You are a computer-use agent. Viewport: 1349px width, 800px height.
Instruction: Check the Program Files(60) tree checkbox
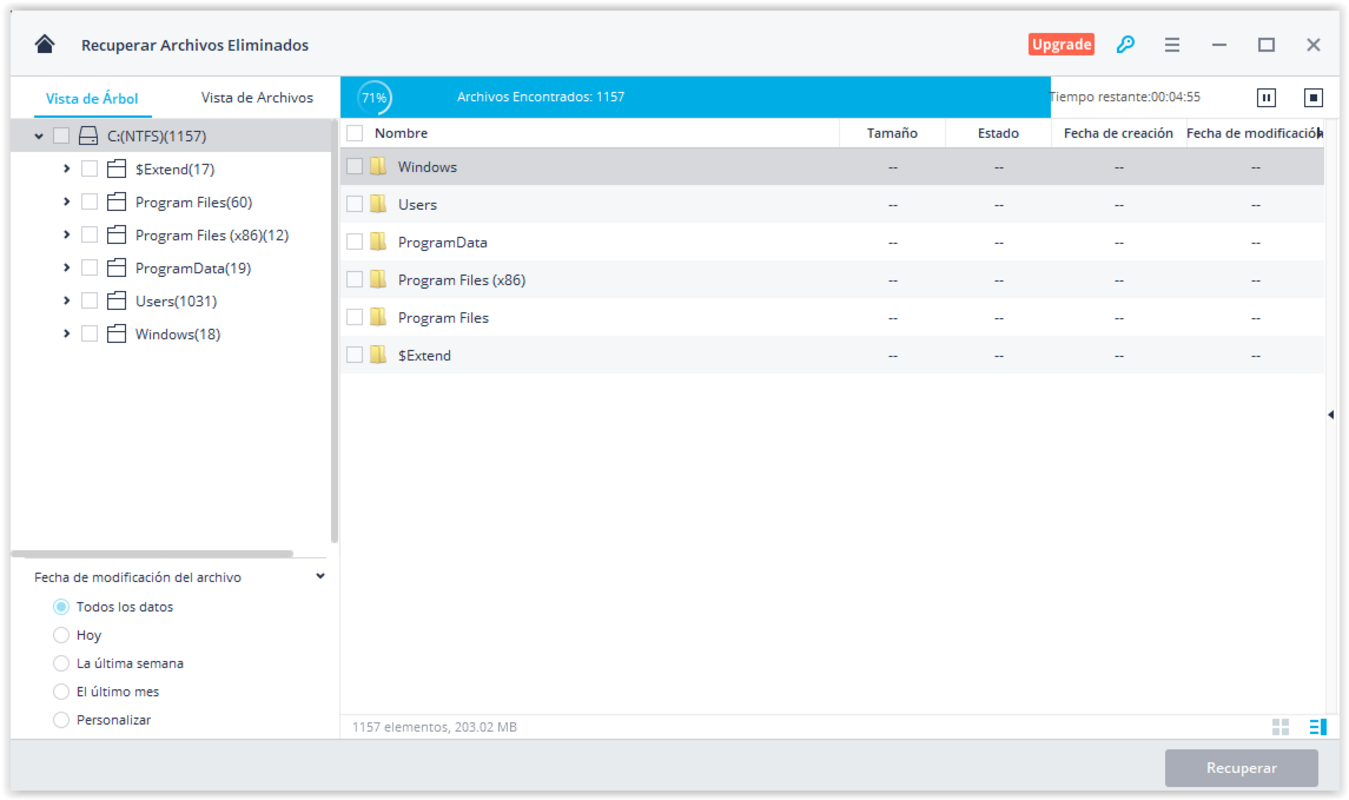pos(89,202)
